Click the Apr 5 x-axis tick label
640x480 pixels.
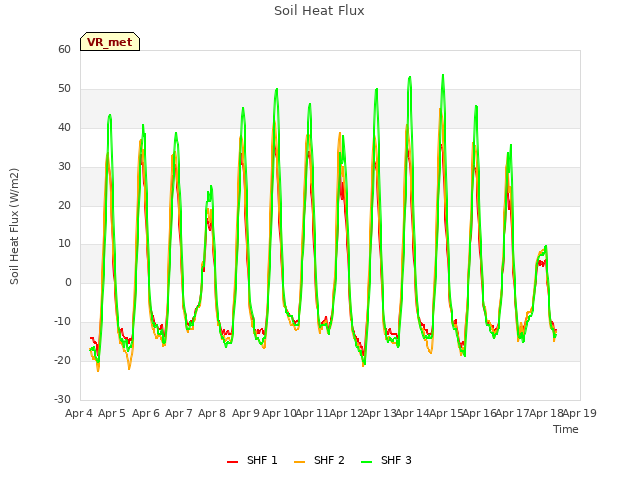coord(112,413)
